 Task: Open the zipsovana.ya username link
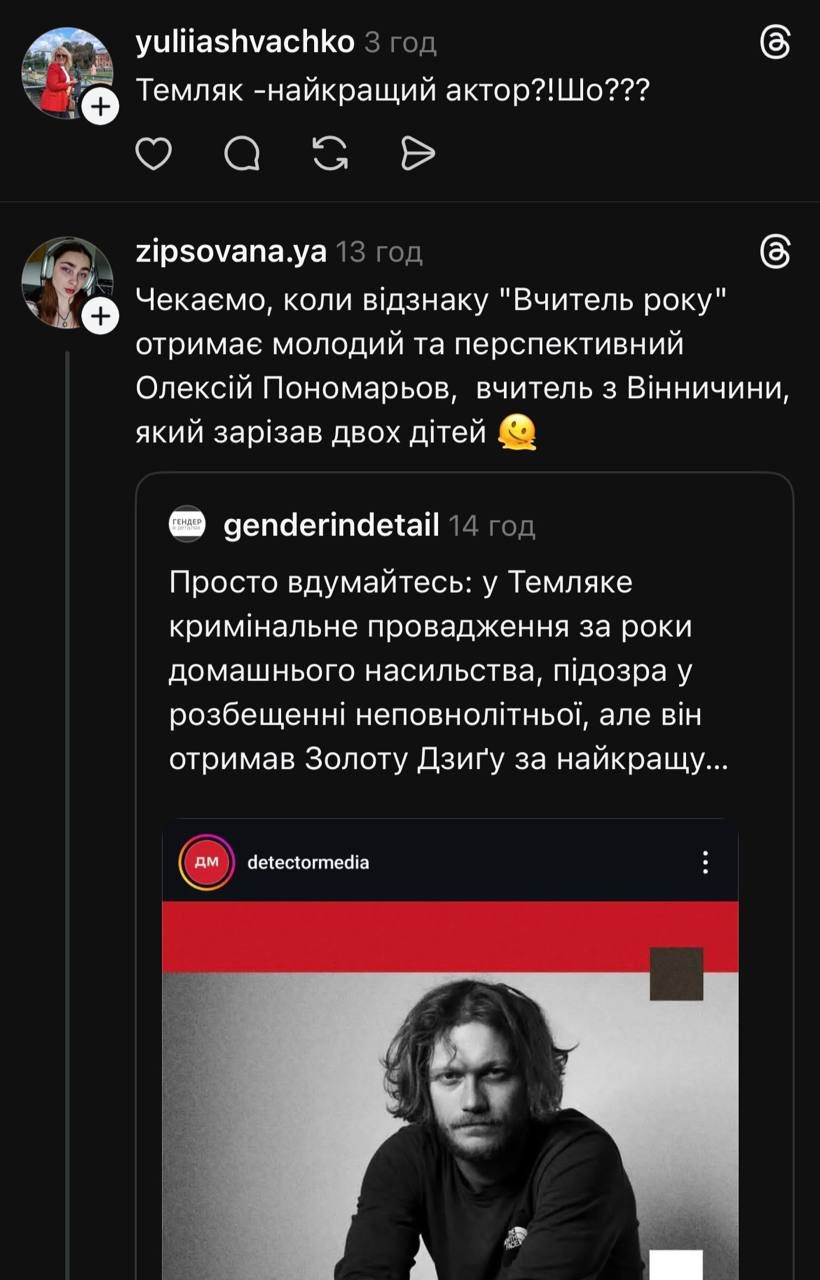click(230, 253)
